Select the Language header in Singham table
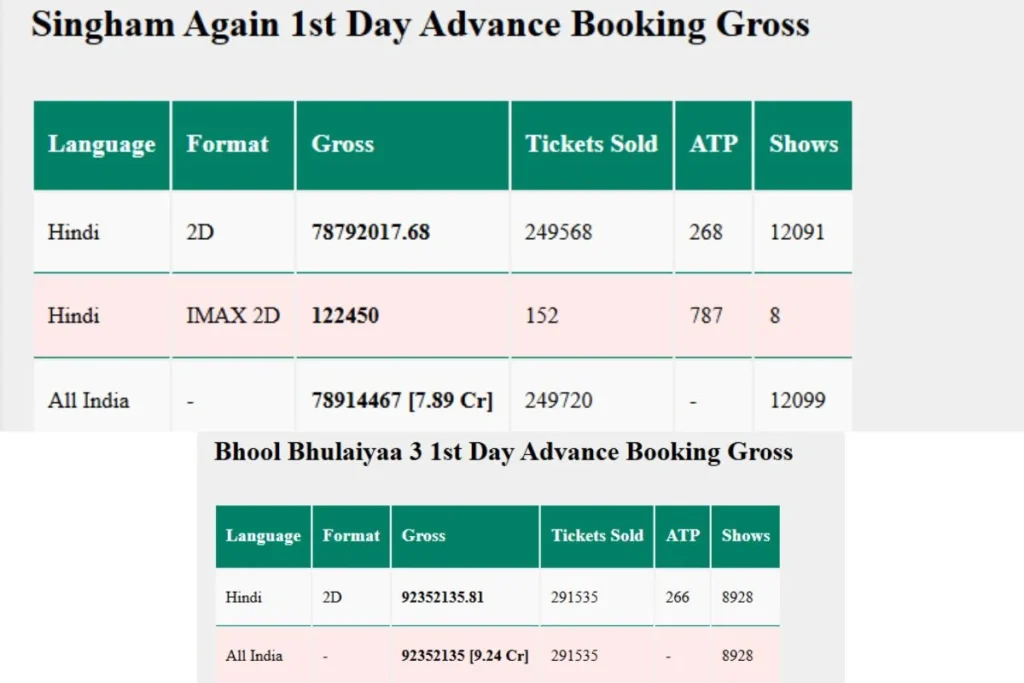Image resolution: width=1024 pixels, height=683 pixels. coord(102,144)
